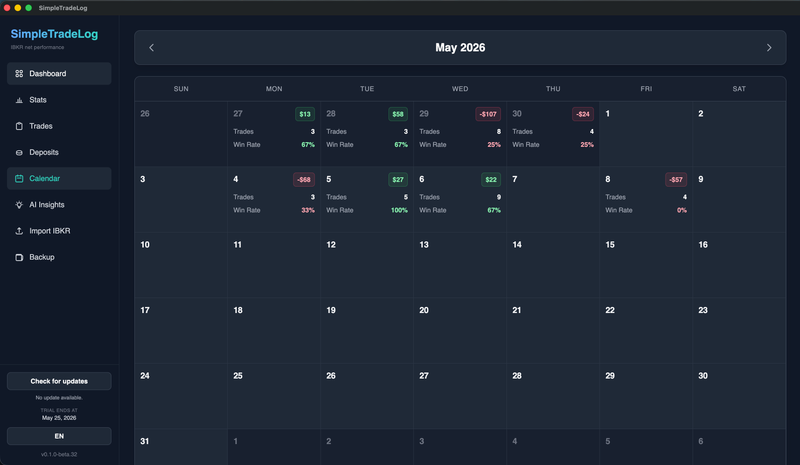Click the green maximize window button
The width and height of the screenshot is (800, 465).
(x=29, y=8)
